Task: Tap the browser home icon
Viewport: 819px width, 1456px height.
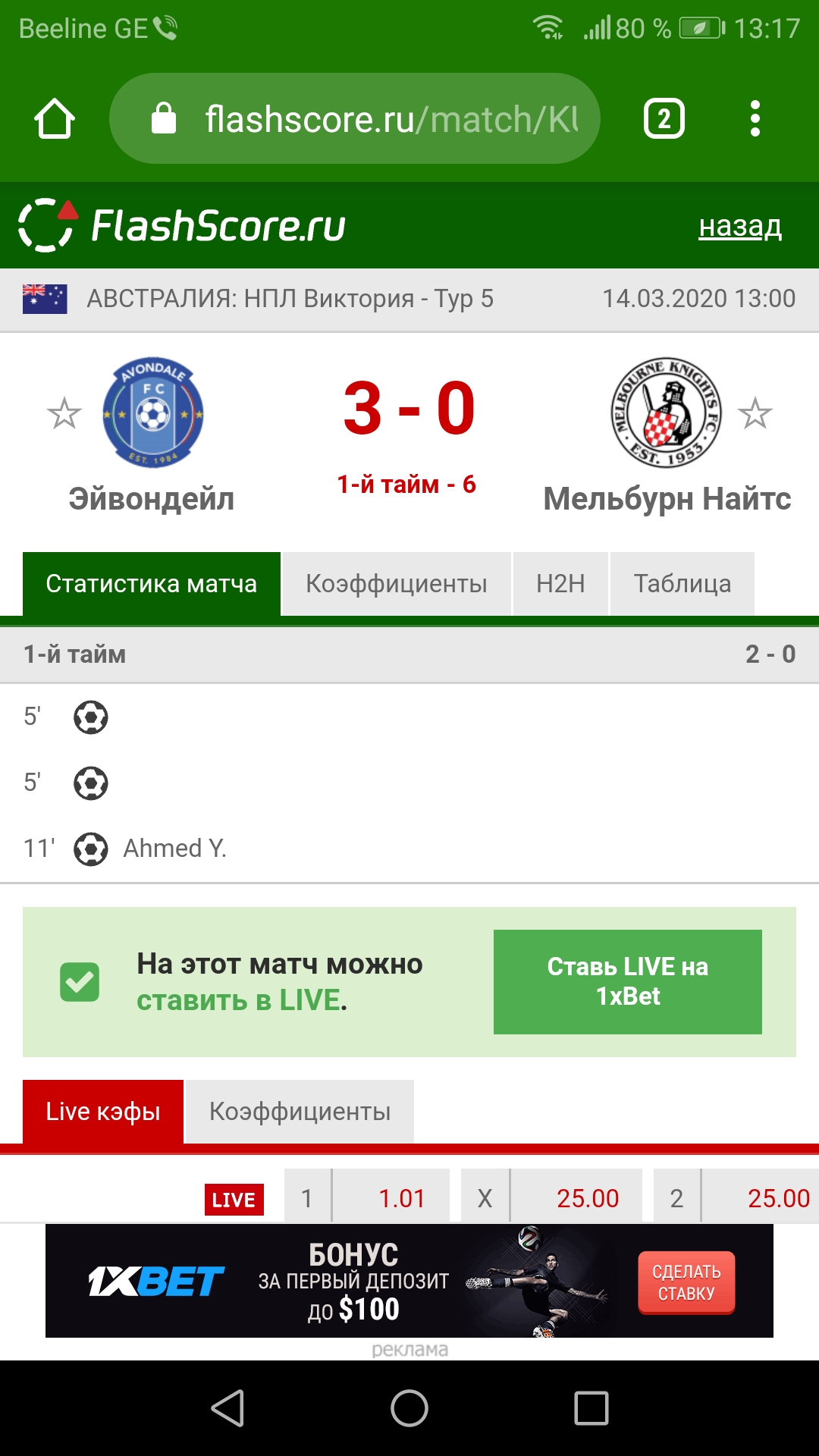Action: click(x=55, y=119)
